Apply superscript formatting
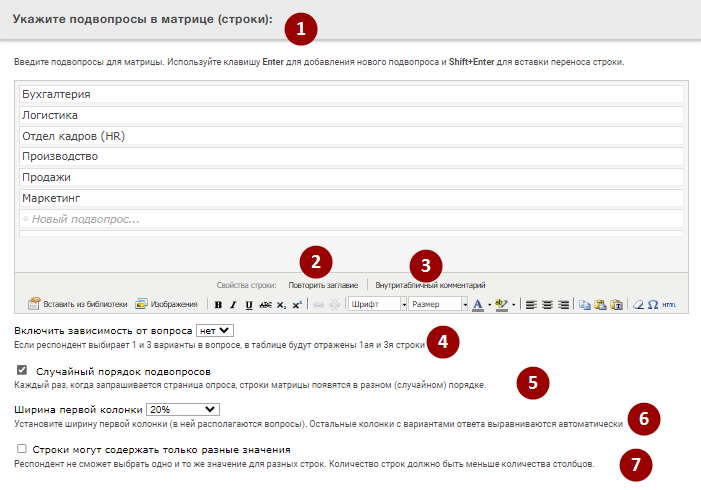The width and height of the screenshot is (701, 490). click(x=298, y=304)
